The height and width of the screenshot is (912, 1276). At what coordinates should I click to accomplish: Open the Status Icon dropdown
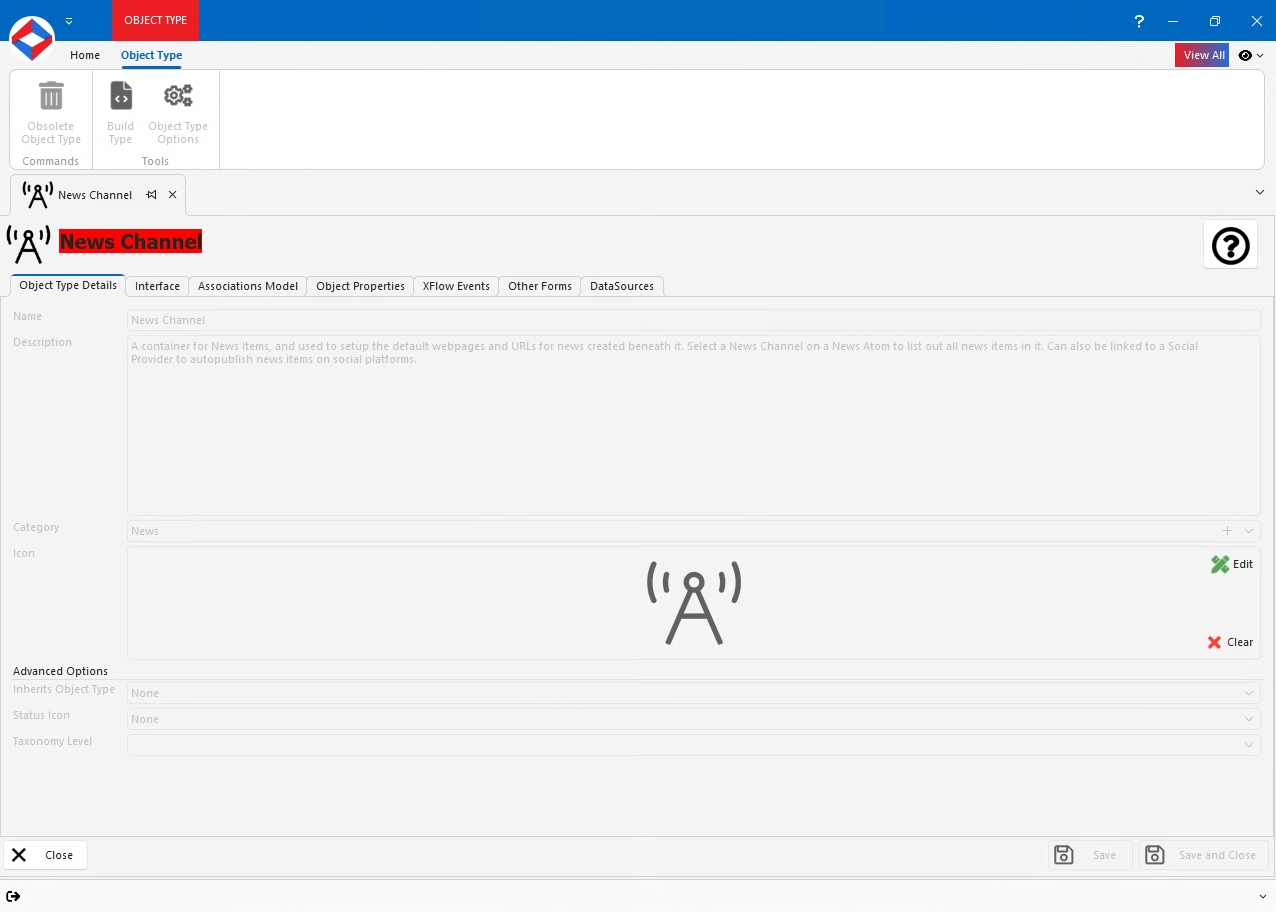(1248, 718)
